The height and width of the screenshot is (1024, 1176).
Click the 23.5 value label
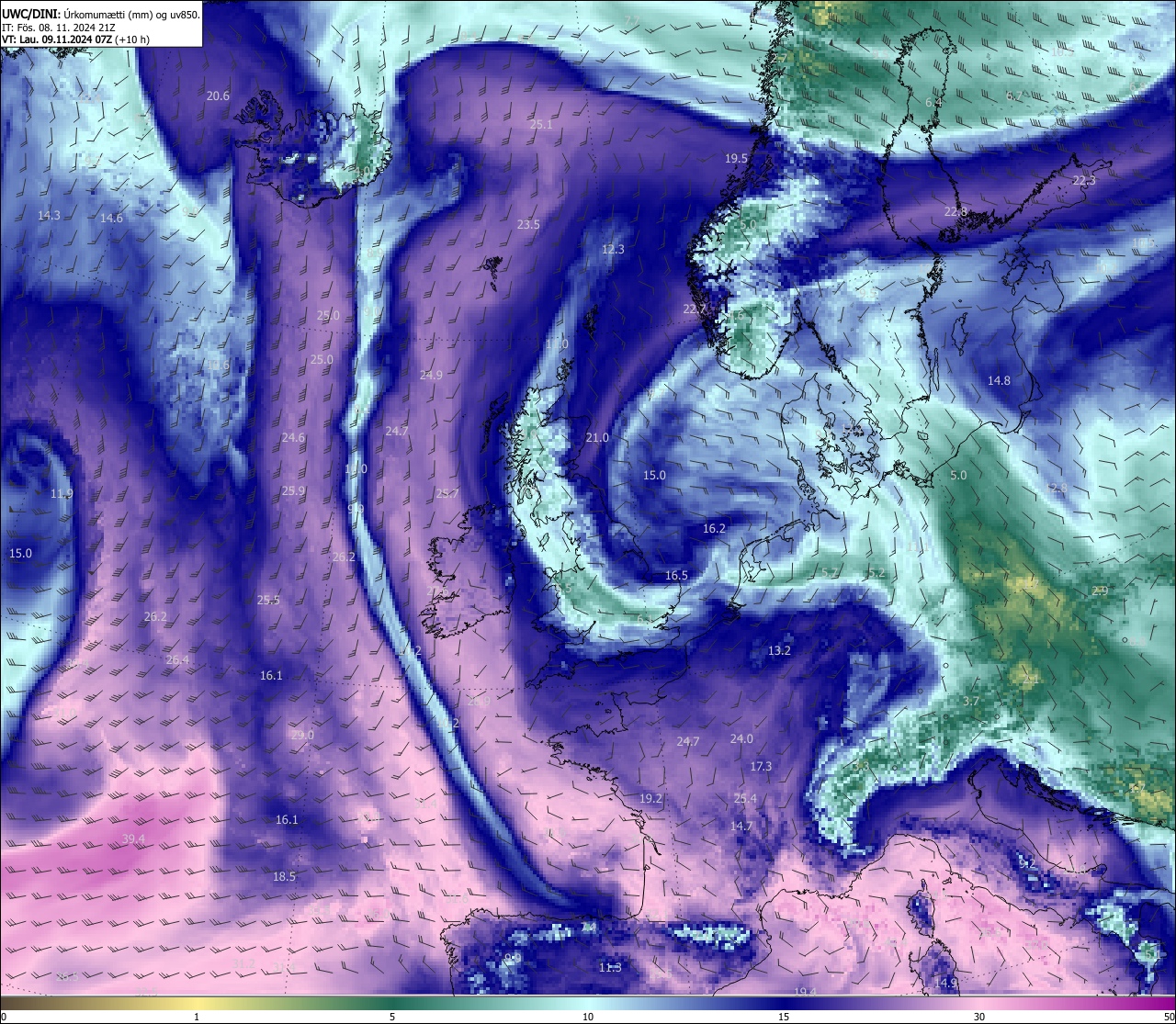(528, 224)
